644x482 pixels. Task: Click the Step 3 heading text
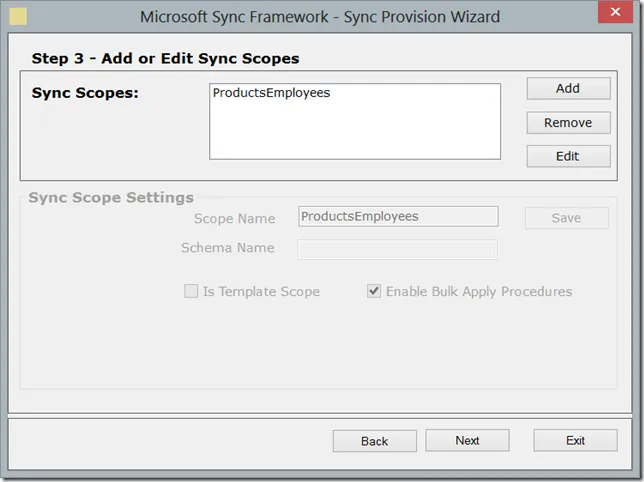coord(165,59)
